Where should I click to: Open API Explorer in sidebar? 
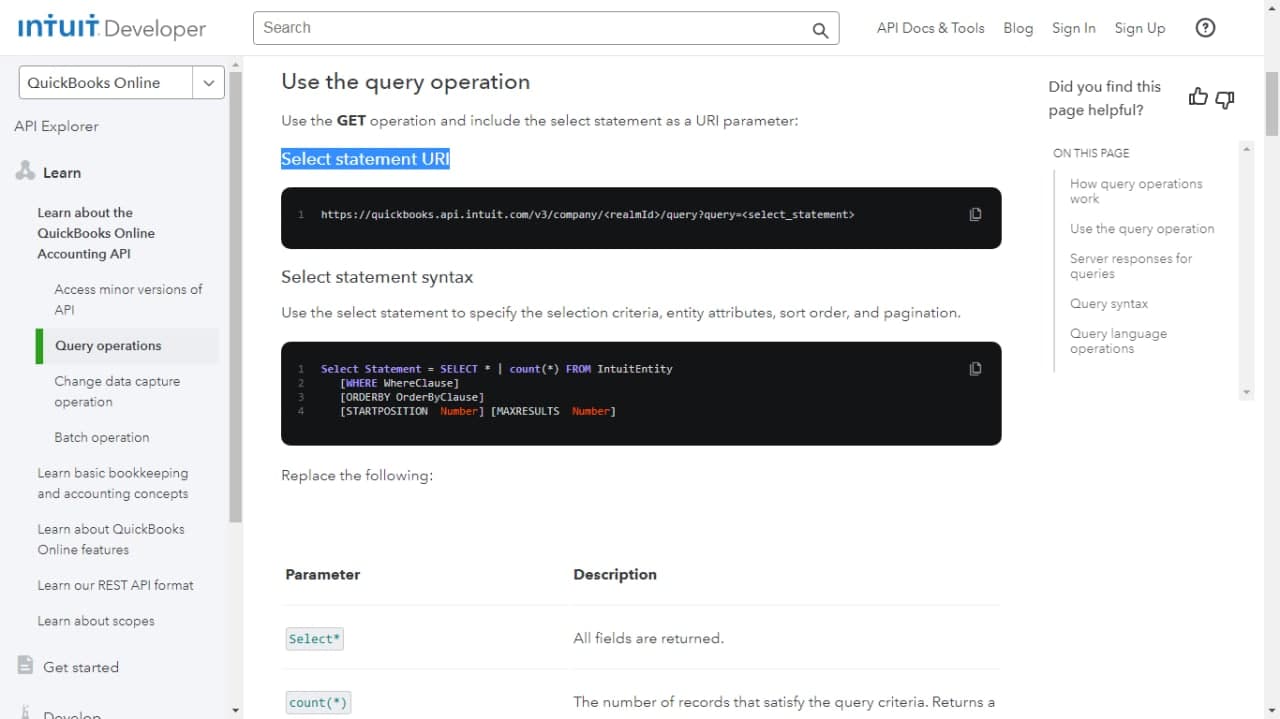click(x=56, y=126)
